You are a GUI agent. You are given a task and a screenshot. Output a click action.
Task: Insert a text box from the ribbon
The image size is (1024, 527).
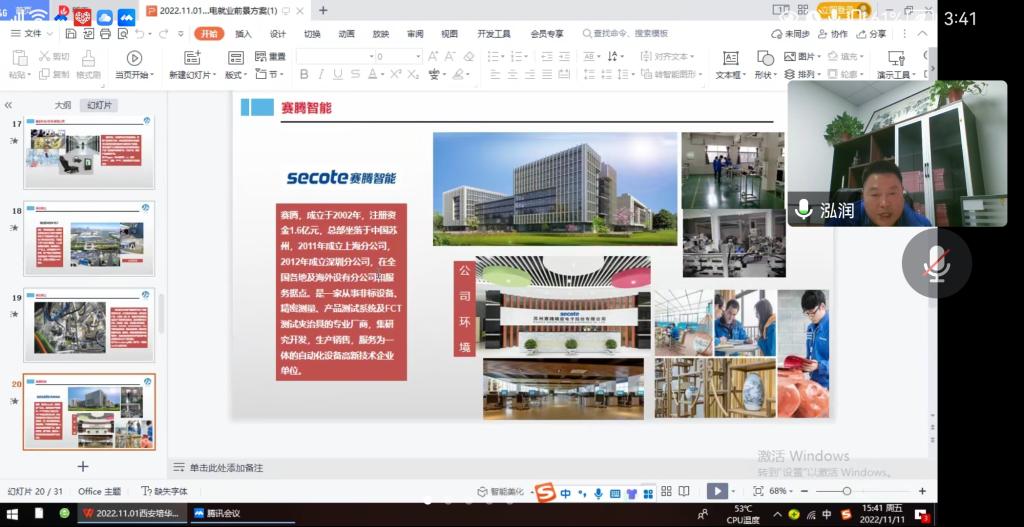(x=730, y=59)
